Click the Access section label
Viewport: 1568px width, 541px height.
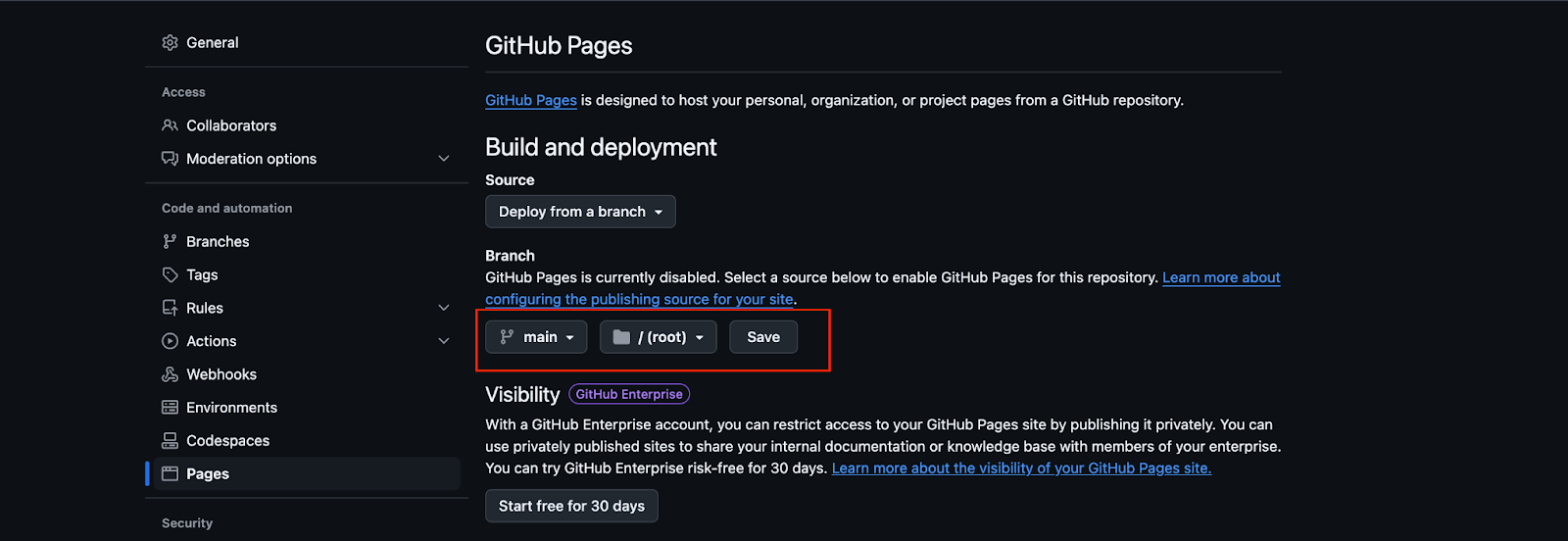[183, 92]
